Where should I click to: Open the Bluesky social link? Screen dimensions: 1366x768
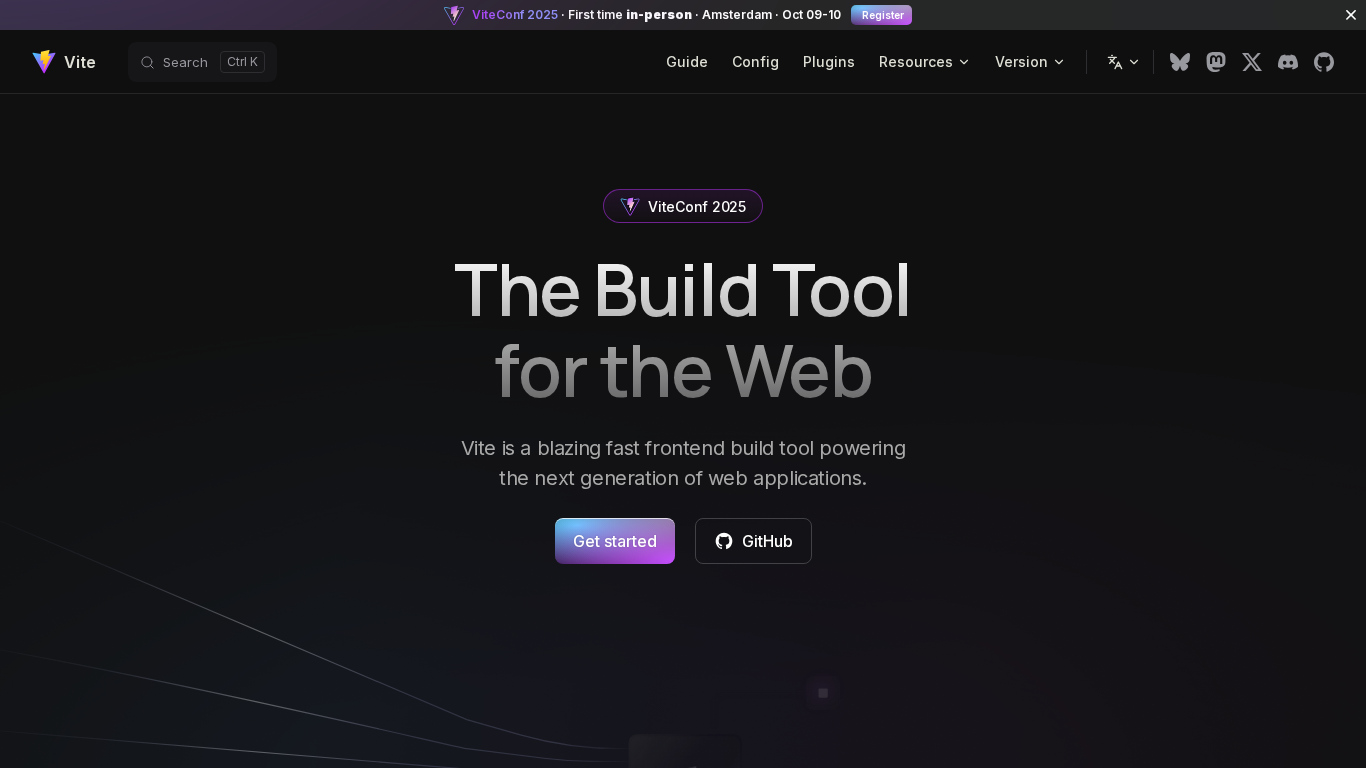(x=1180, y=62)
